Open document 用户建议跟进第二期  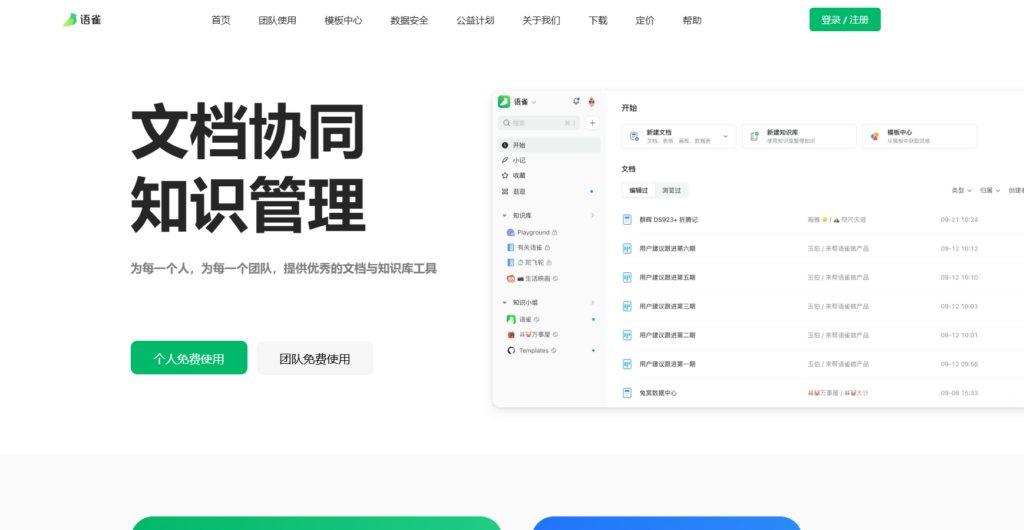(x=667, y=335)
